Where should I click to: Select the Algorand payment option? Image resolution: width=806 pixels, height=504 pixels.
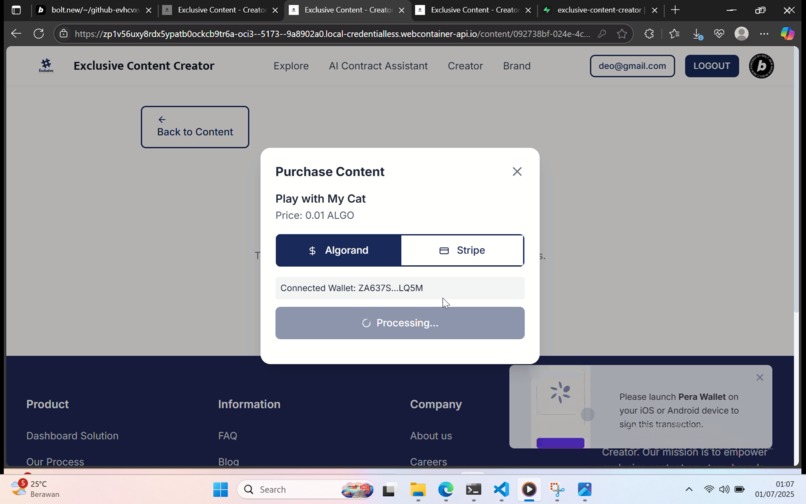(338, 250)
